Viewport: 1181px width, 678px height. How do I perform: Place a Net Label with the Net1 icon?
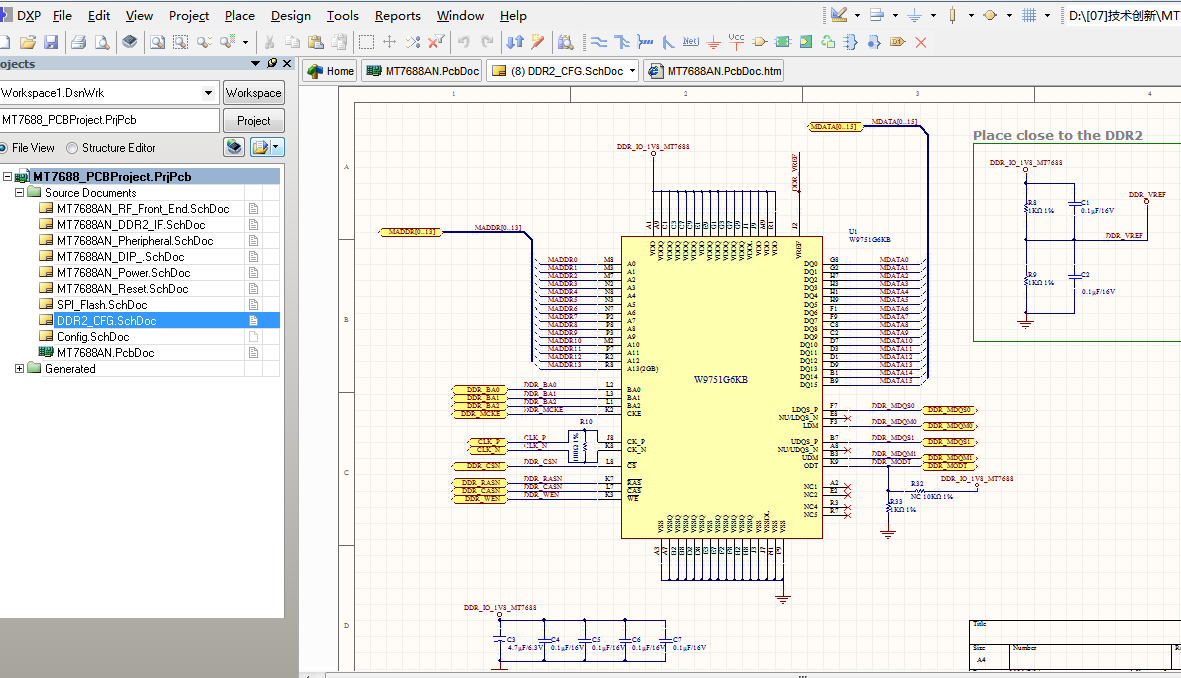tap(691, 42)
